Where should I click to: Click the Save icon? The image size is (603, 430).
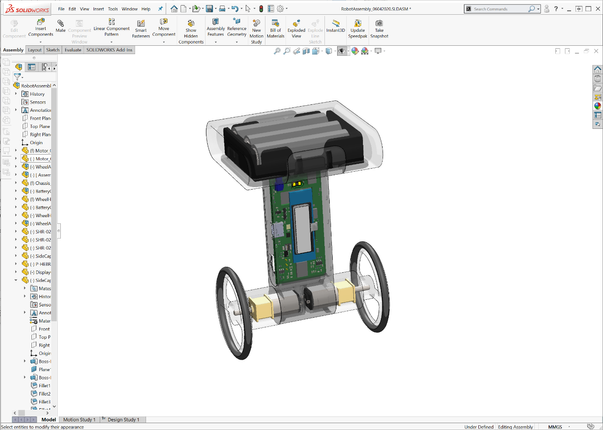click(x=209, y=8)
